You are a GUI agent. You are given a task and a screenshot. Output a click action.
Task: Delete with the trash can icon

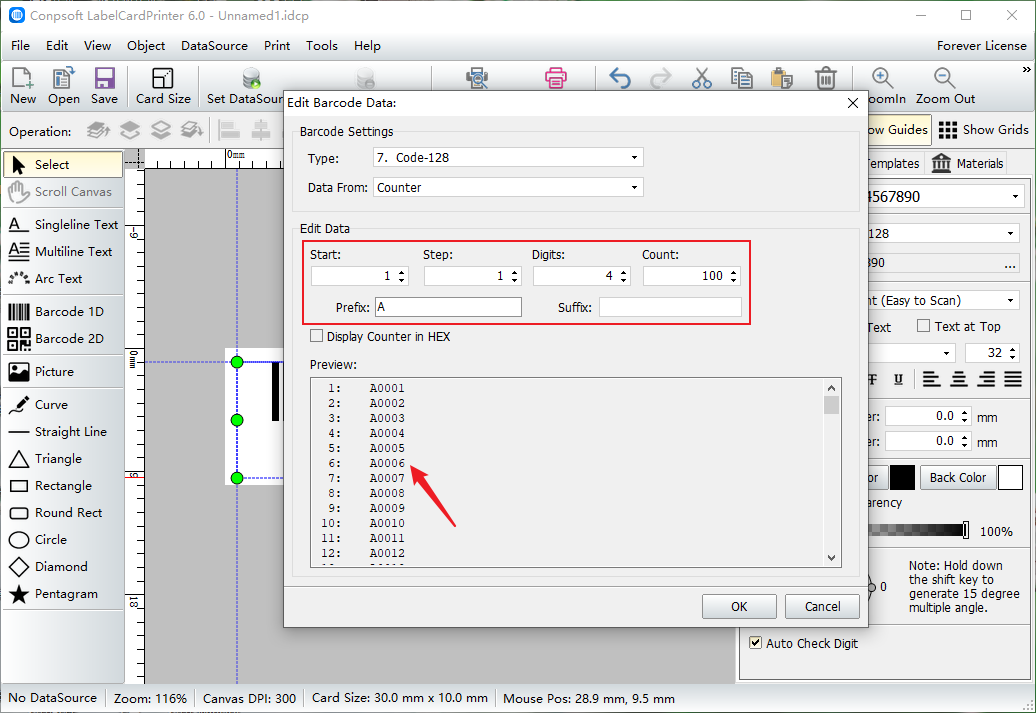click(825, 78)
